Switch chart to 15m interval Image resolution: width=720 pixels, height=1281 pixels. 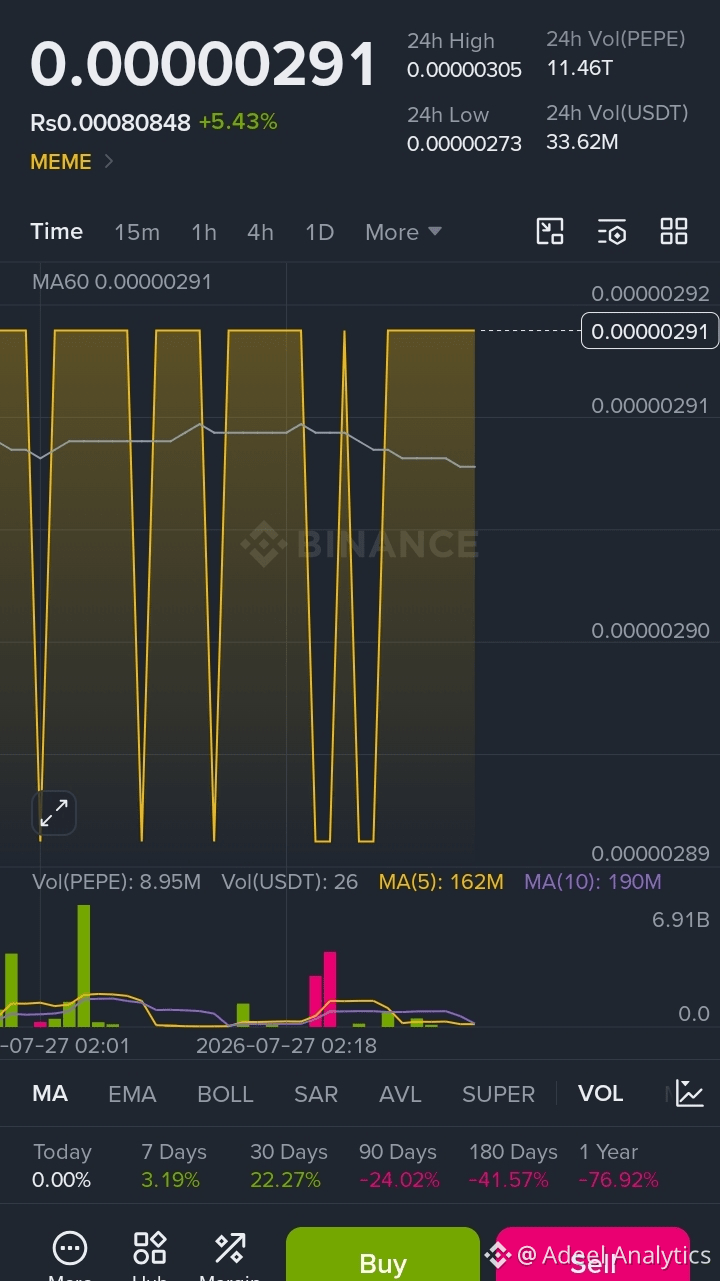137,232
